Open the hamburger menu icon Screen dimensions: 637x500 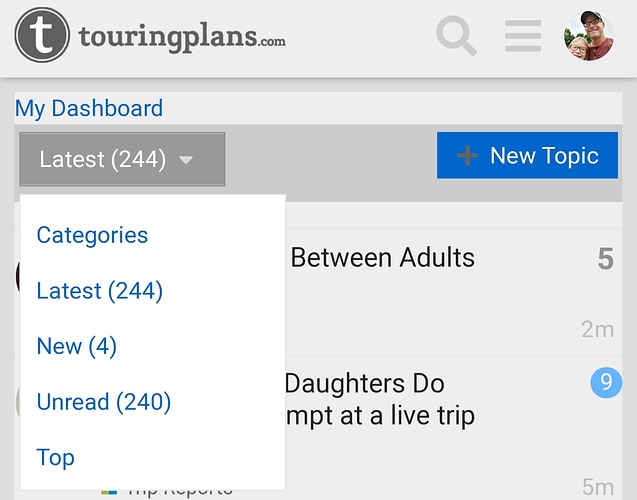[523, 36]
